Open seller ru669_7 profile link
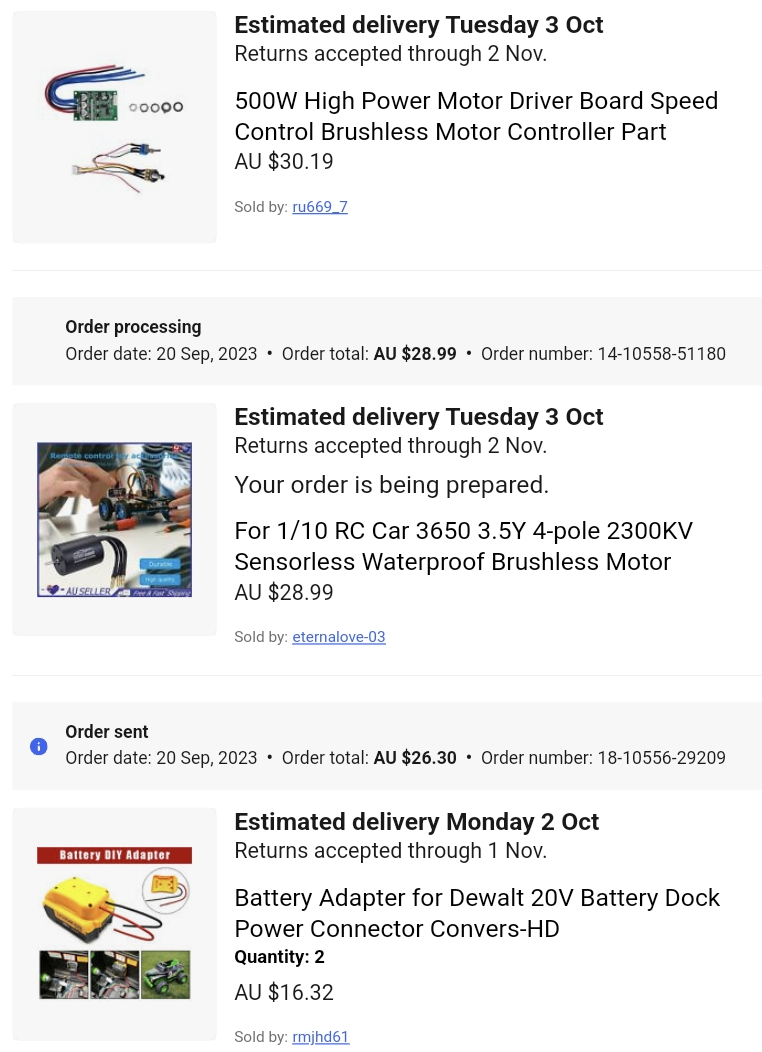Screen dimensions: 762x1052 click(320, 207)
